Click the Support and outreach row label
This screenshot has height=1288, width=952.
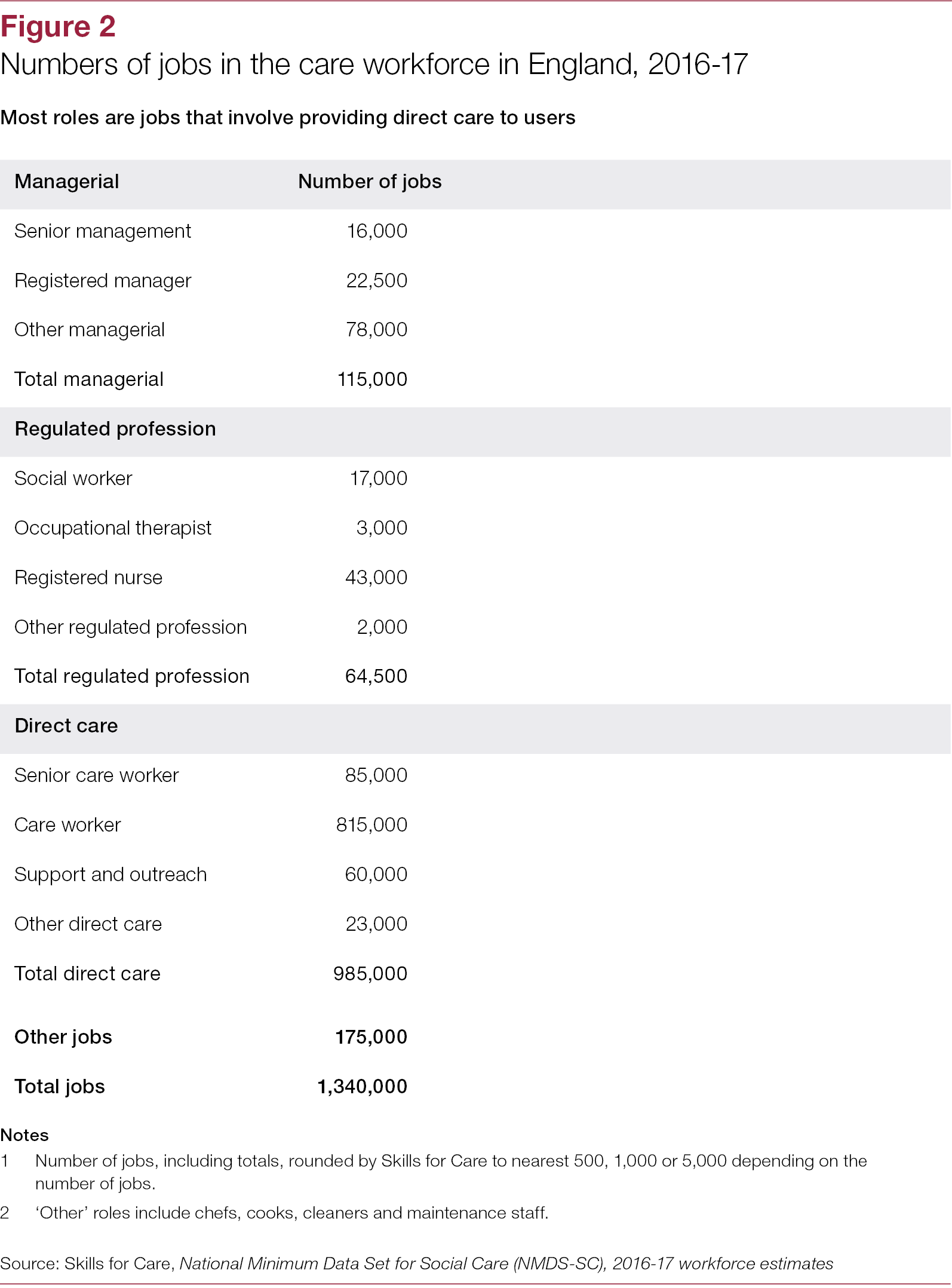(x=110, y=875)
